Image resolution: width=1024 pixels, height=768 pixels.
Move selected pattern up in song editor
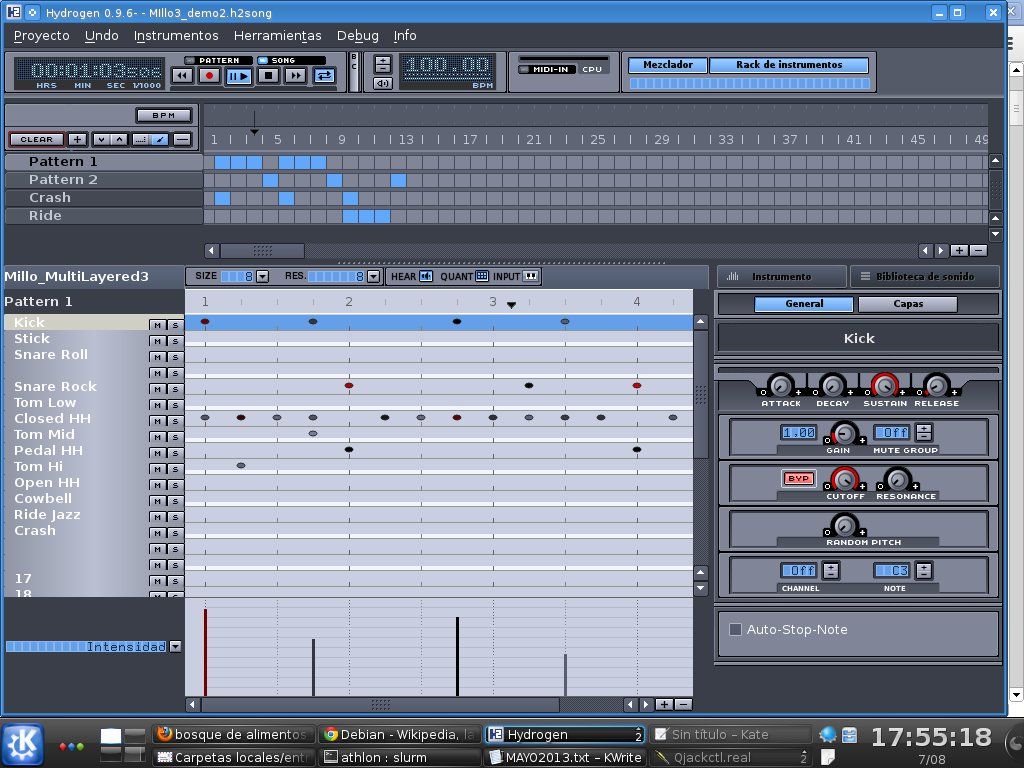pos(118,139)
